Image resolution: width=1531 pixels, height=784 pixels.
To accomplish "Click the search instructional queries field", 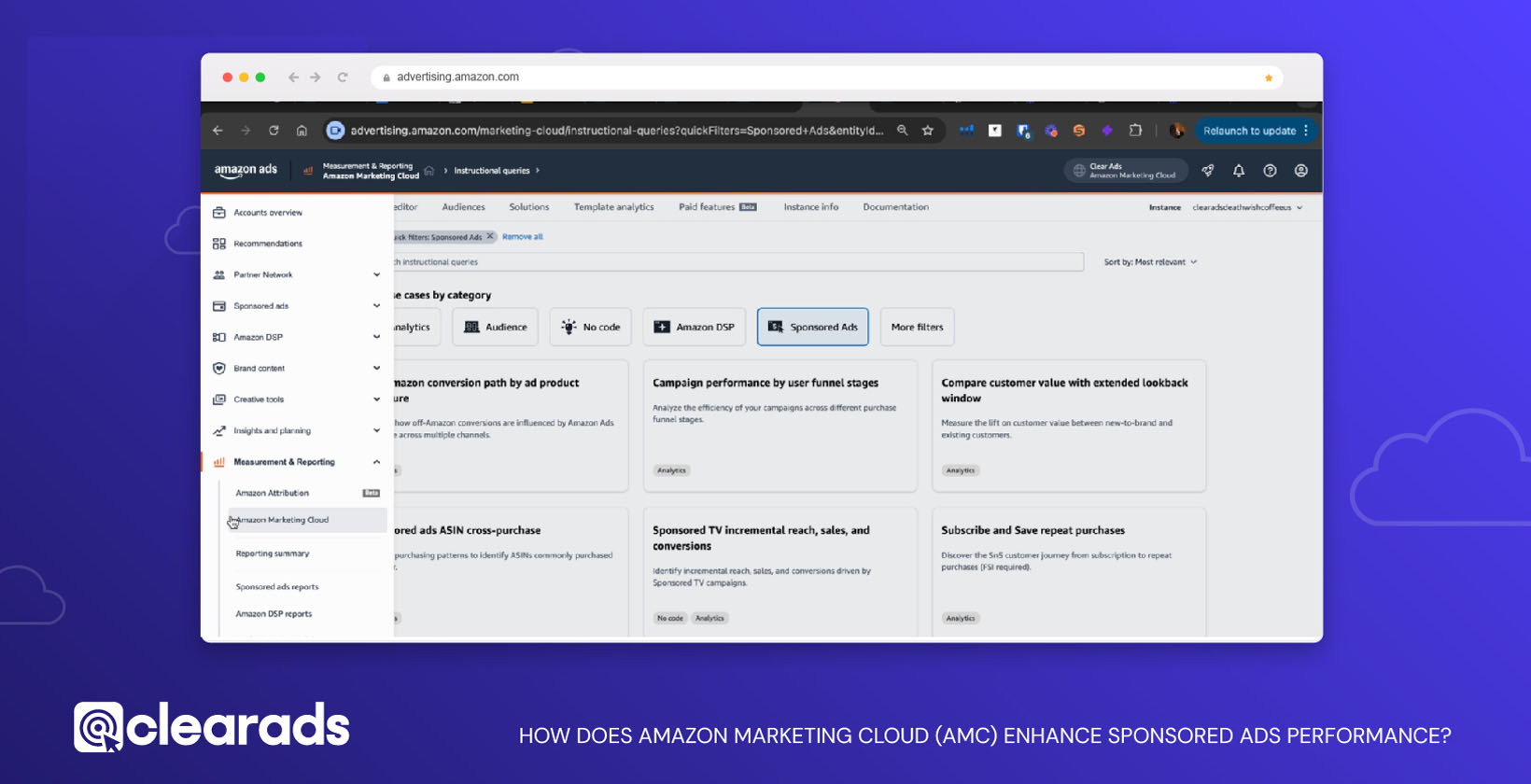I will pyautogui.click(x=737, y=262).
